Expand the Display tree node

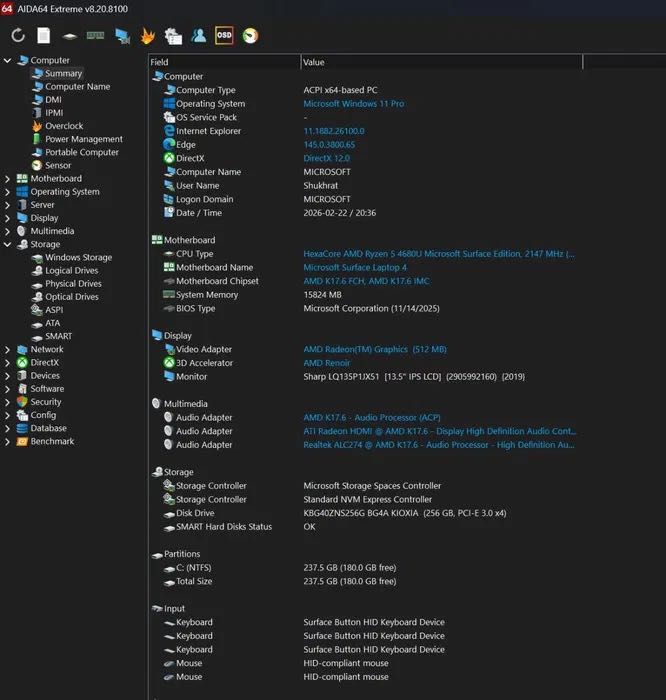pos(7,218)
